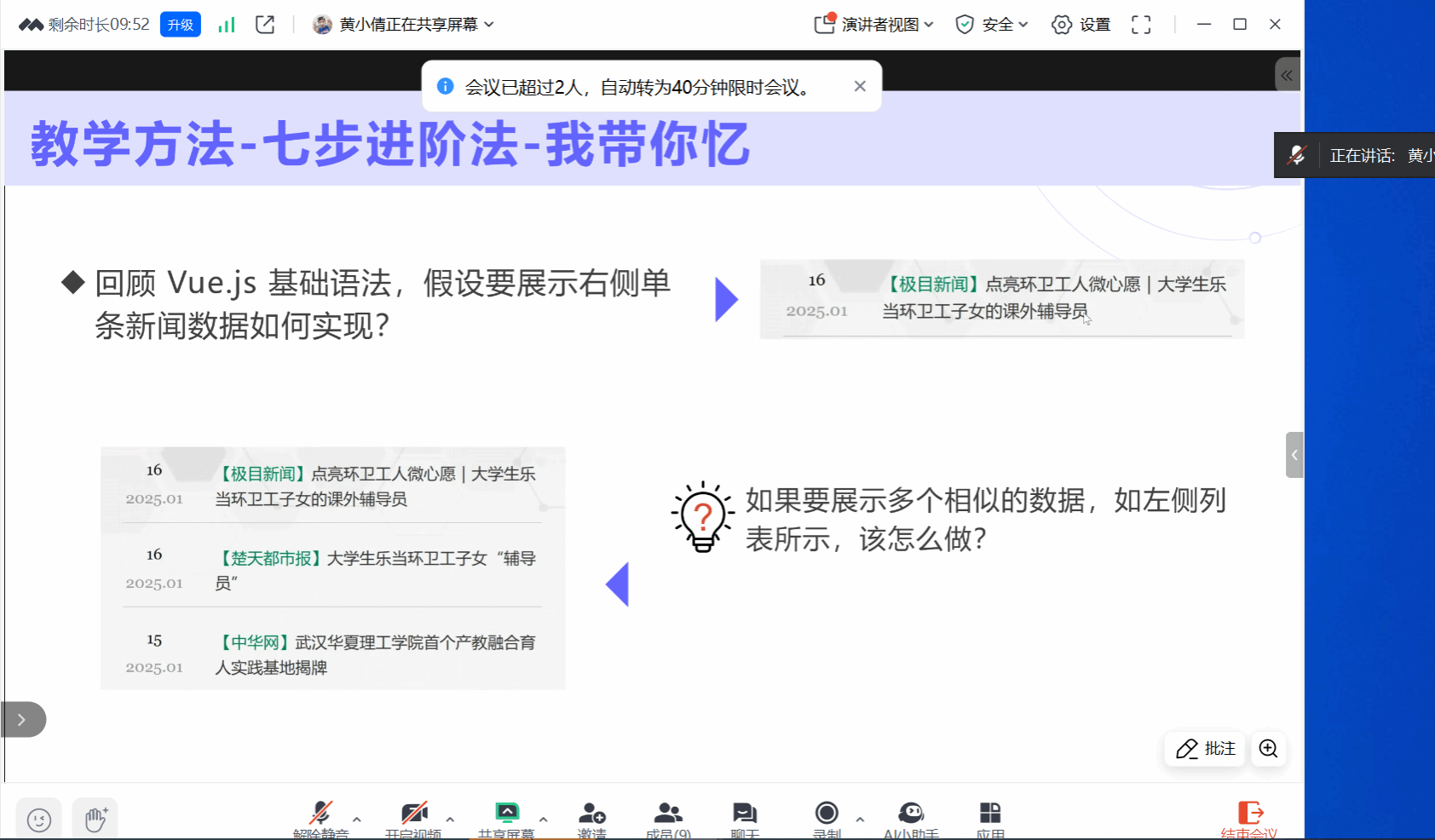This screenshot has height=840, width=1435.
Task: Enter full screen mode
Action: point(1141,25)
